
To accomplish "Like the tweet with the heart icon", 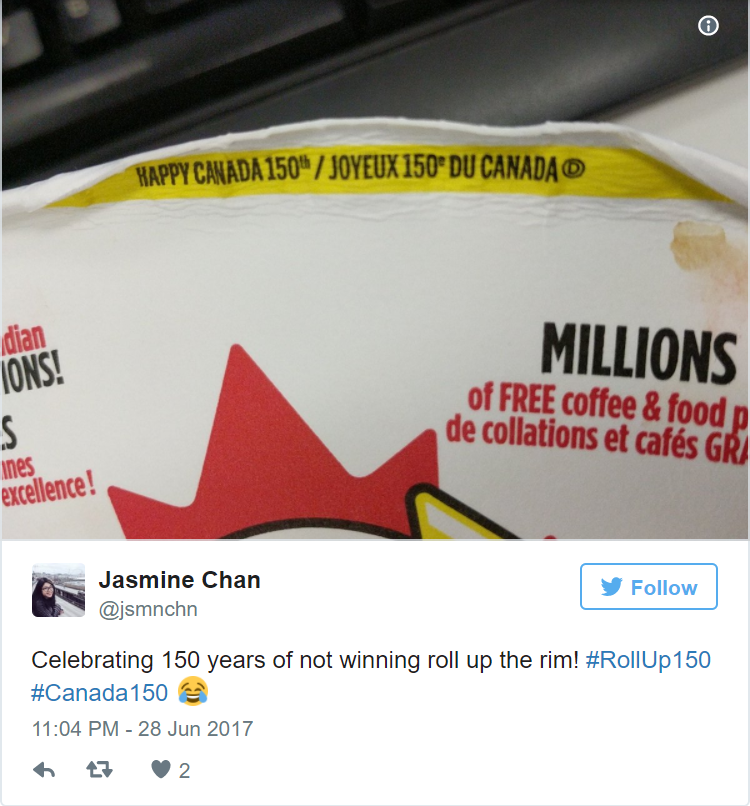I will (x=160, y=769).
